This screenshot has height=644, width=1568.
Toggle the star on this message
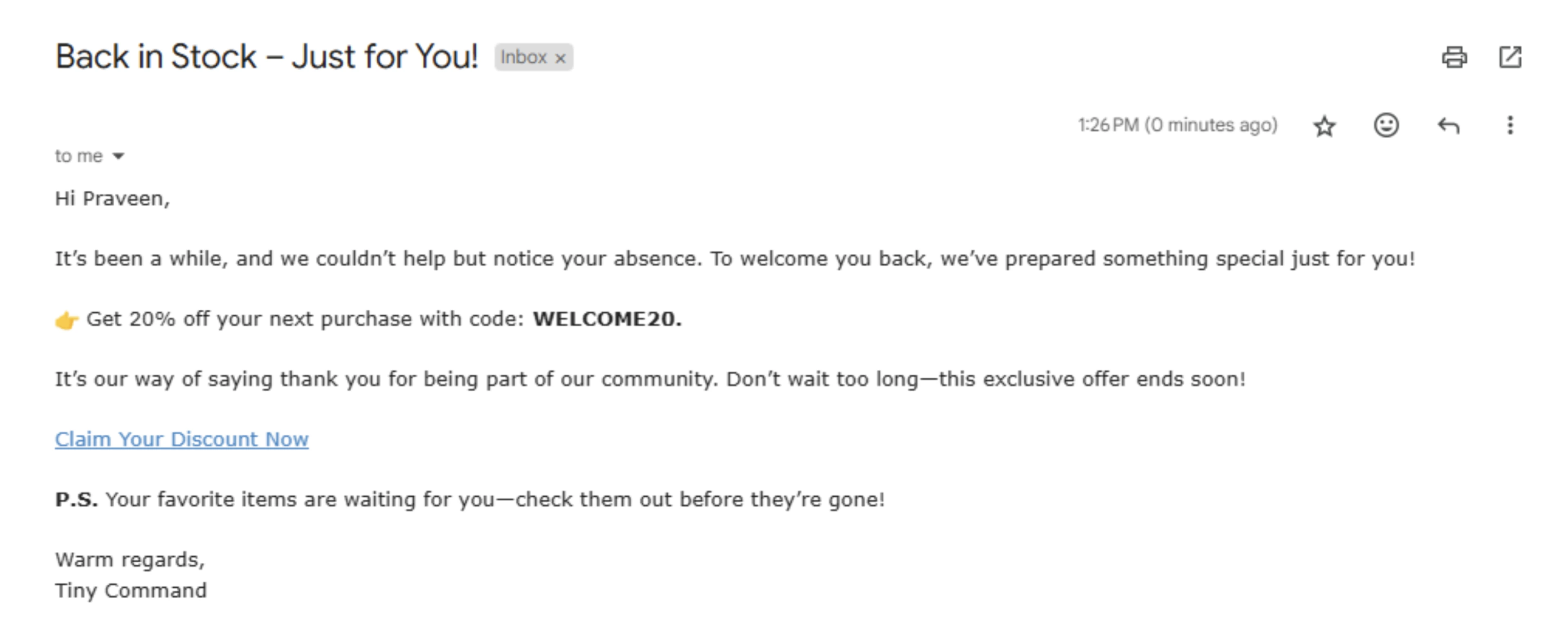[x=1325, y=125]
